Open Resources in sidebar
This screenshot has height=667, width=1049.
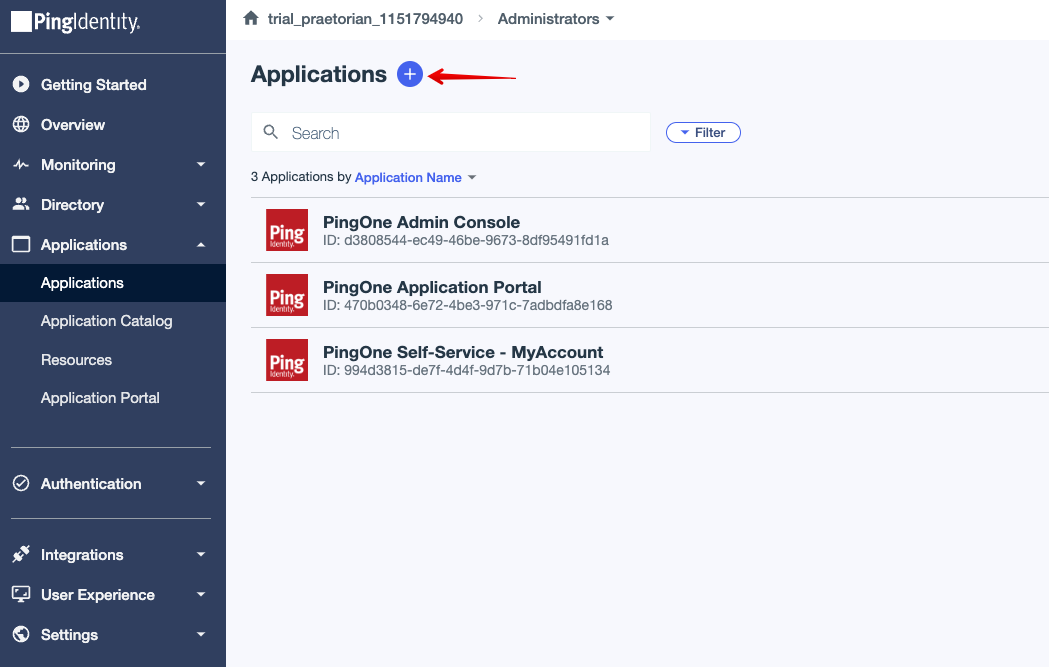pos(76,360)
